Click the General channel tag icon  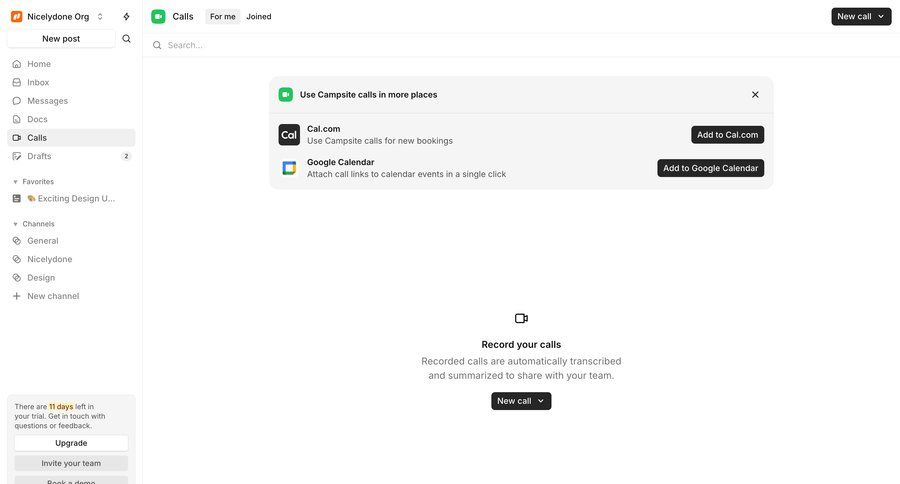17,241
